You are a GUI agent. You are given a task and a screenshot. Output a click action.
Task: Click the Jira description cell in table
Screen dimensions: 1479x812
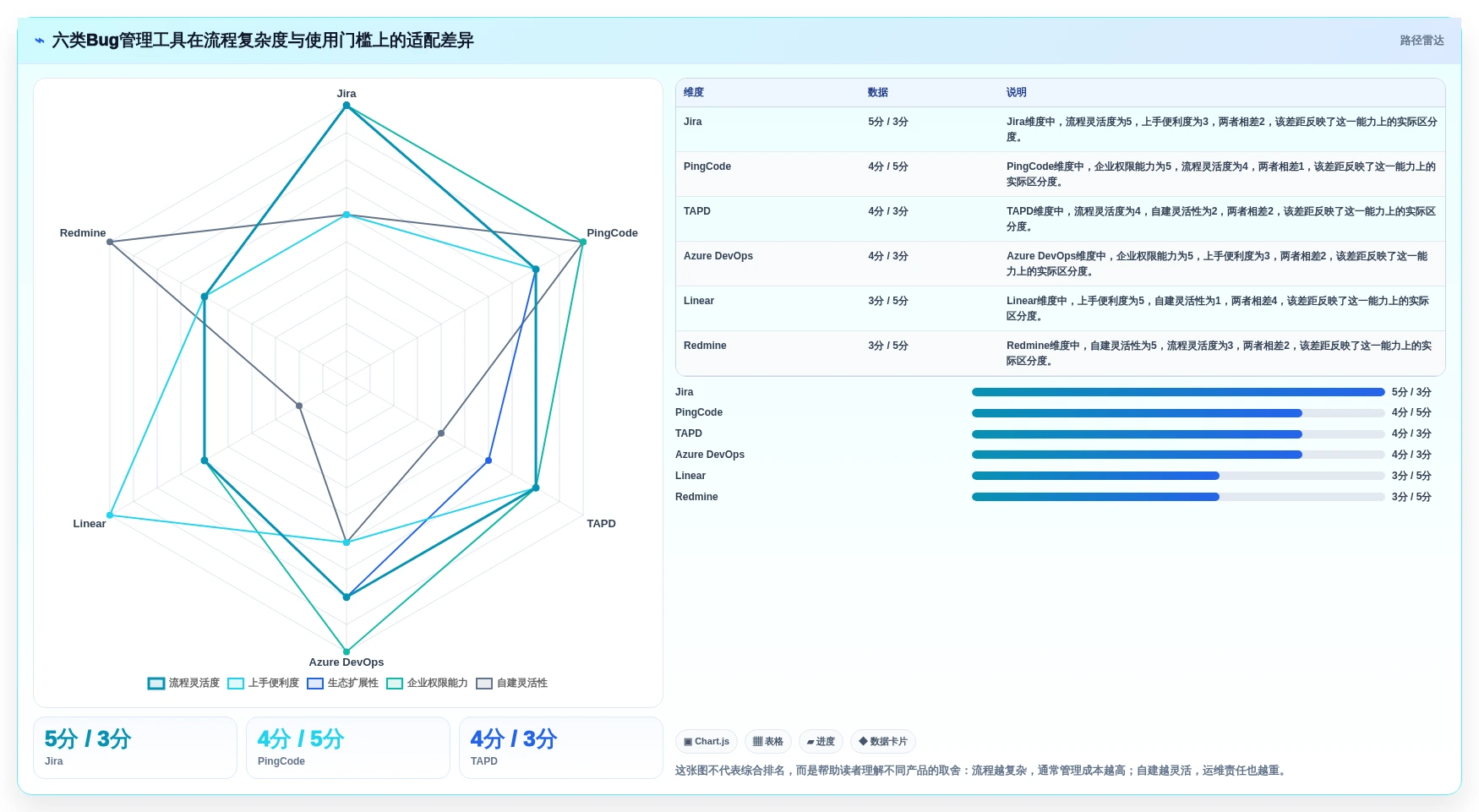(1222, 129)
